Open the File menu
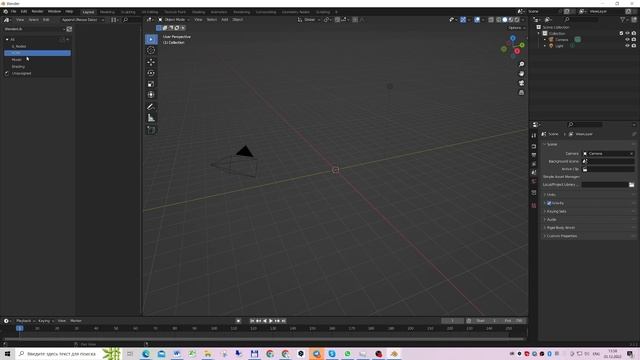The width and height of the screenshot is (640, 360). click(x=13, y=11)
